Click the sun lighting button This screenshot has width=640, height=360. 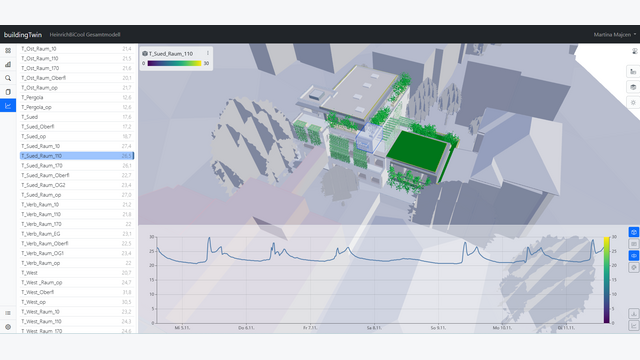pos(633,102)
